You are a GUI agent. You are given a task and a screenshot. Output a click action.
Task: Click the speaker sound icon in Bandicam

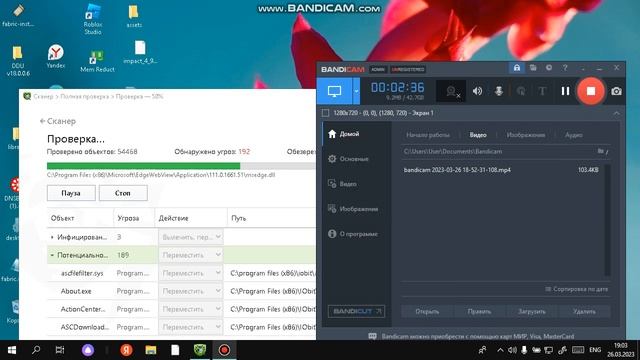click(477, 91)
